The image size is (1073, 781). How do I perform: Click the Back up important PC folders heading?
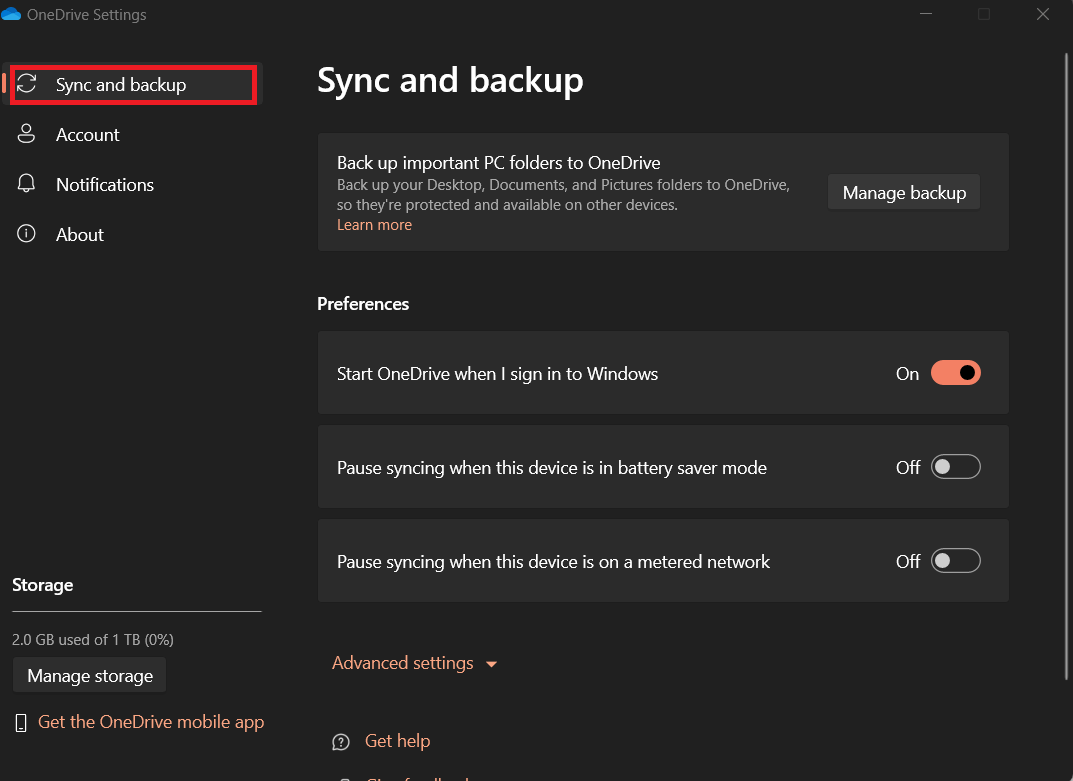498,163
